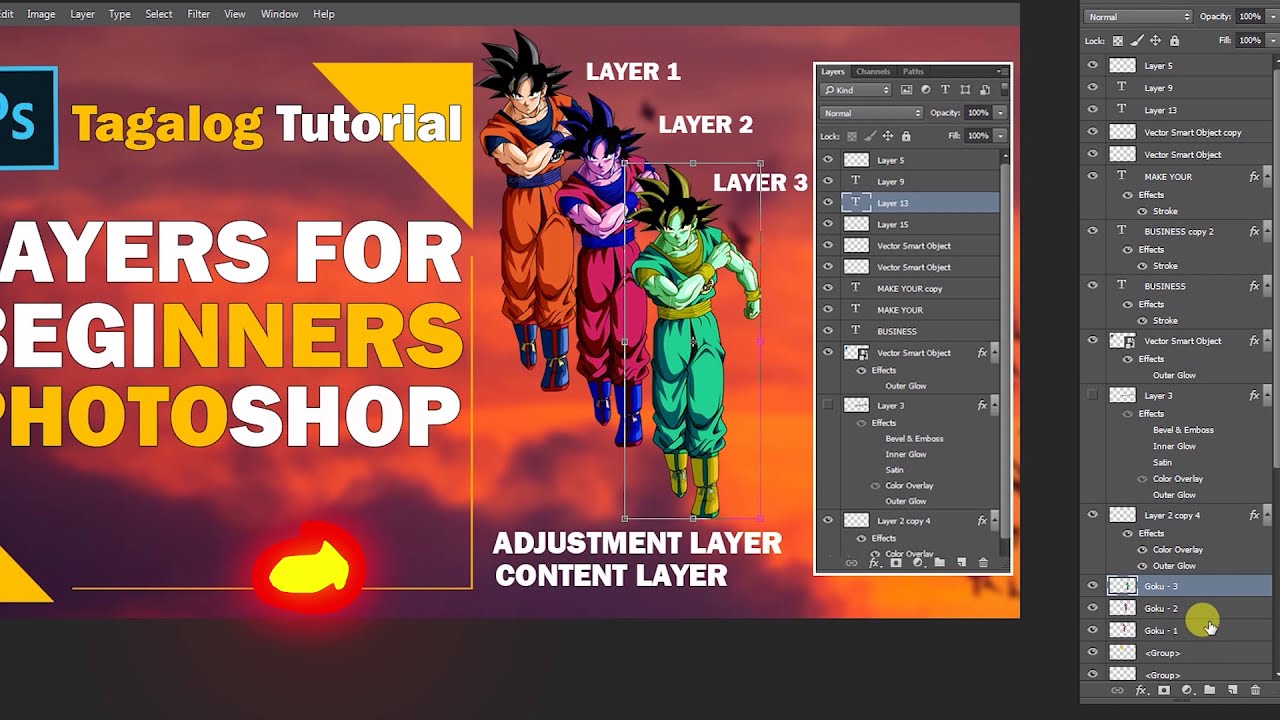Show the hidden Layer 3 visibility box

coord(1092,395)
